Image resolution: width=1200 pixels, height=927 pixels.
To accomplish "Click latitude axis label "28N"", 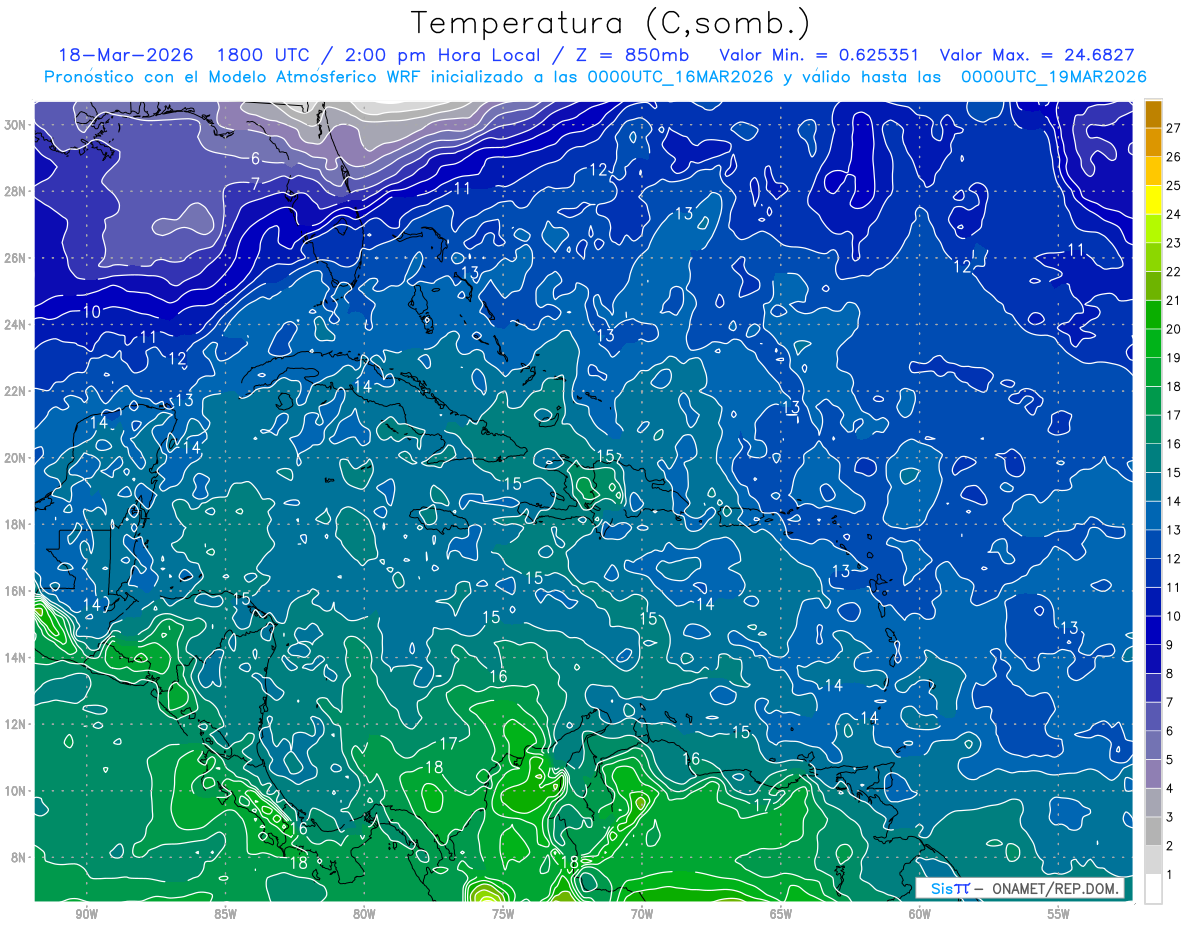I will (x=16, y=191).
